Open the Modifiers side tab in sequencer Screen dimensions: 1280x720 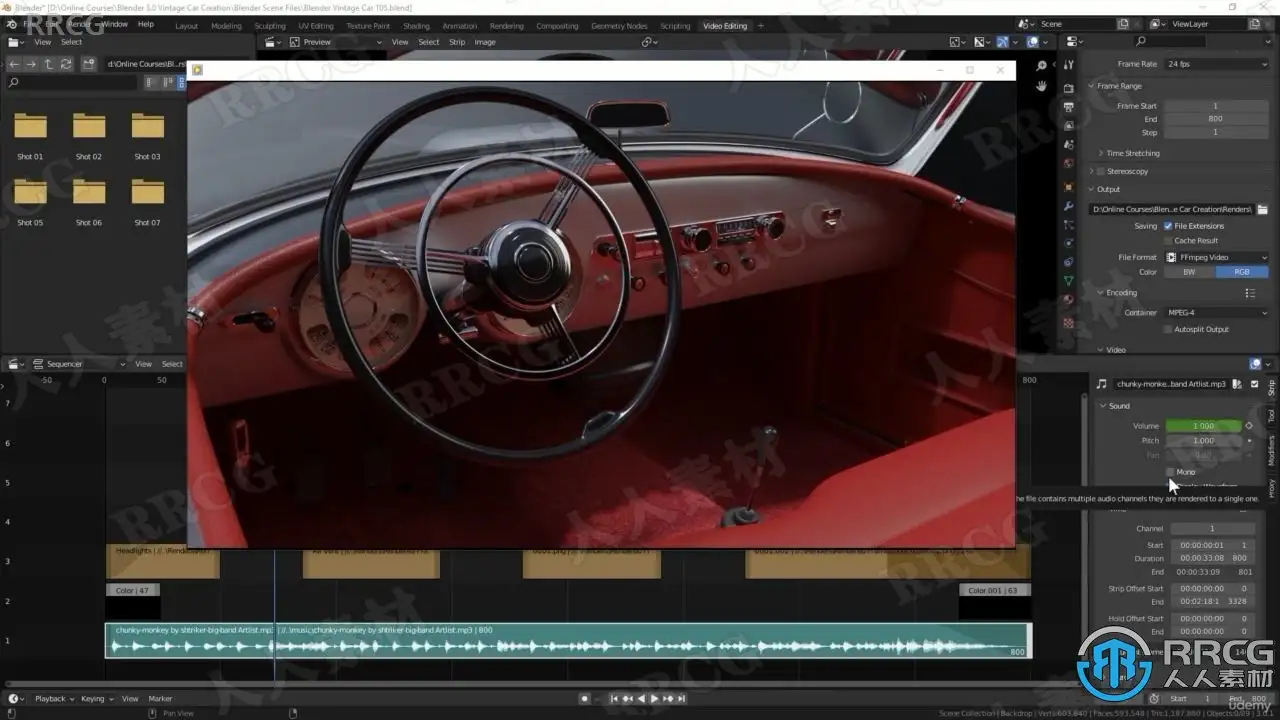coord(1271,449)
